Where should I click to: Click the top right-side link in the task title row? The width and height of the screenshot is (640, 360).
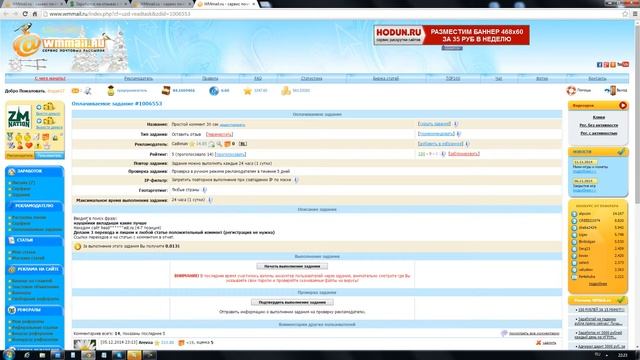coord(434,124)
